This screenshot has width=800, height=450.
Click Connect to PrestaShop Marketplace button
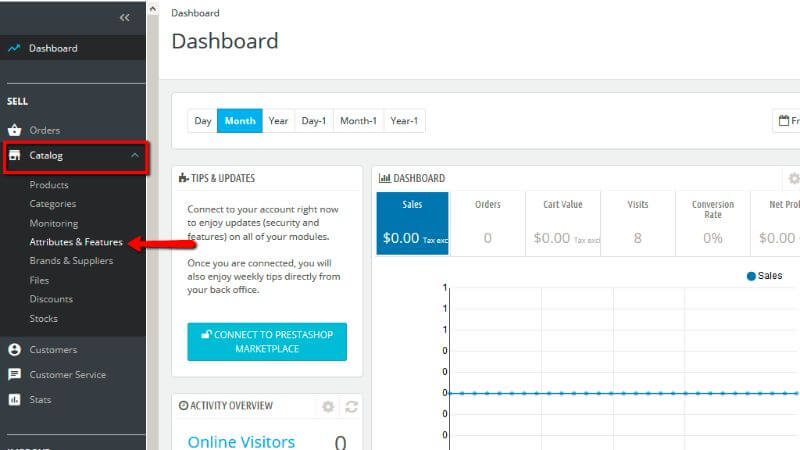(x=267, y=342)
